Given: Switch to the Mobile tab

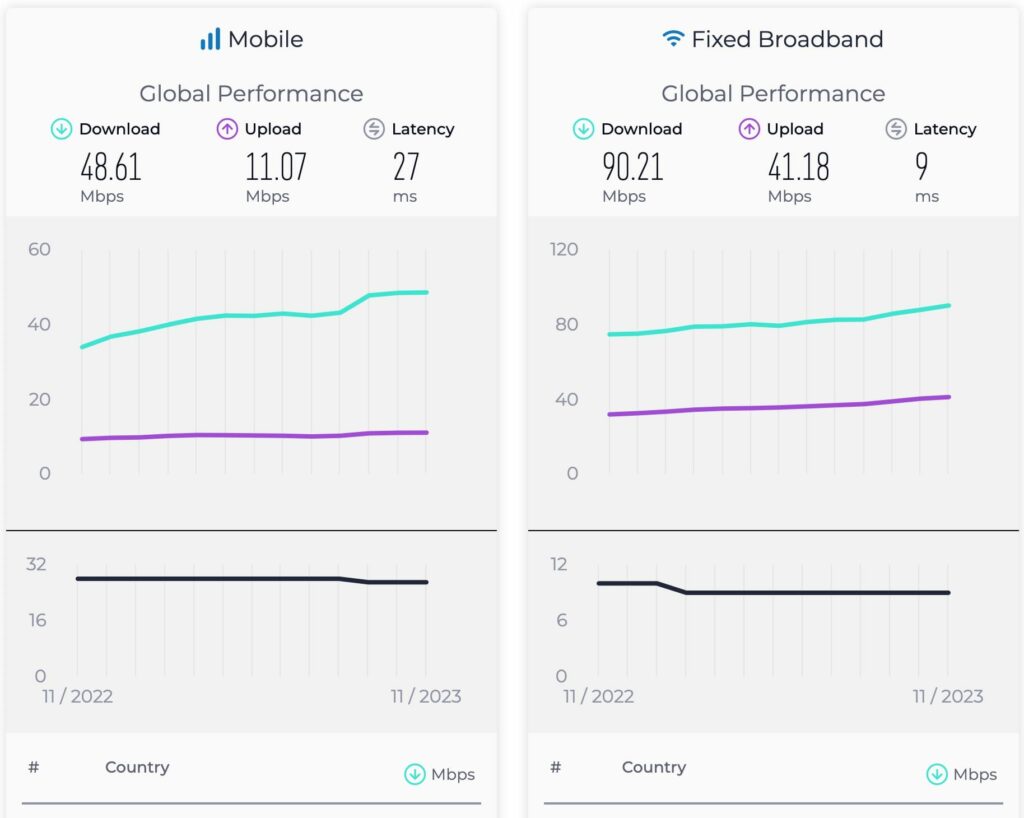Looking at the screenshot, I should pos(251,39).
